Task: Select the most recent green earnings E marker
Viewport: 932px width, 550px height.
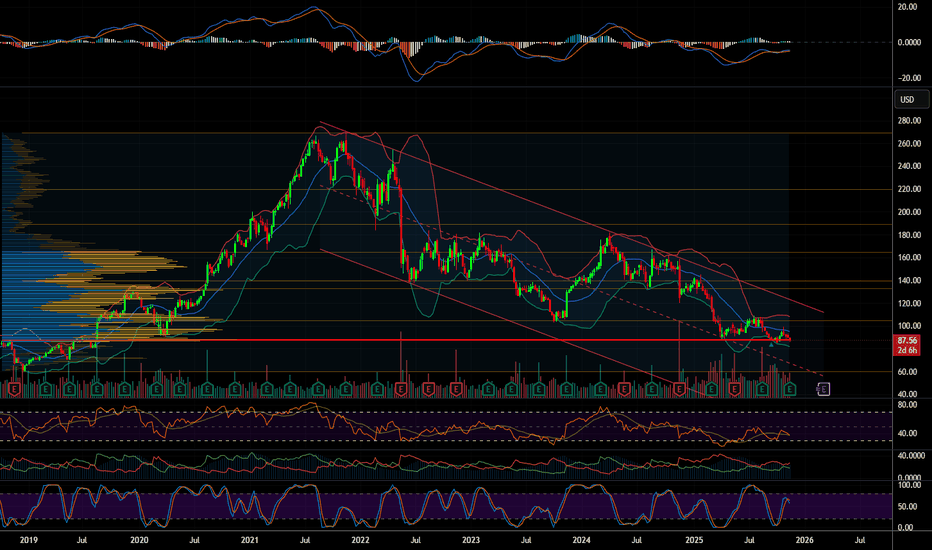Action: [790, 388]
